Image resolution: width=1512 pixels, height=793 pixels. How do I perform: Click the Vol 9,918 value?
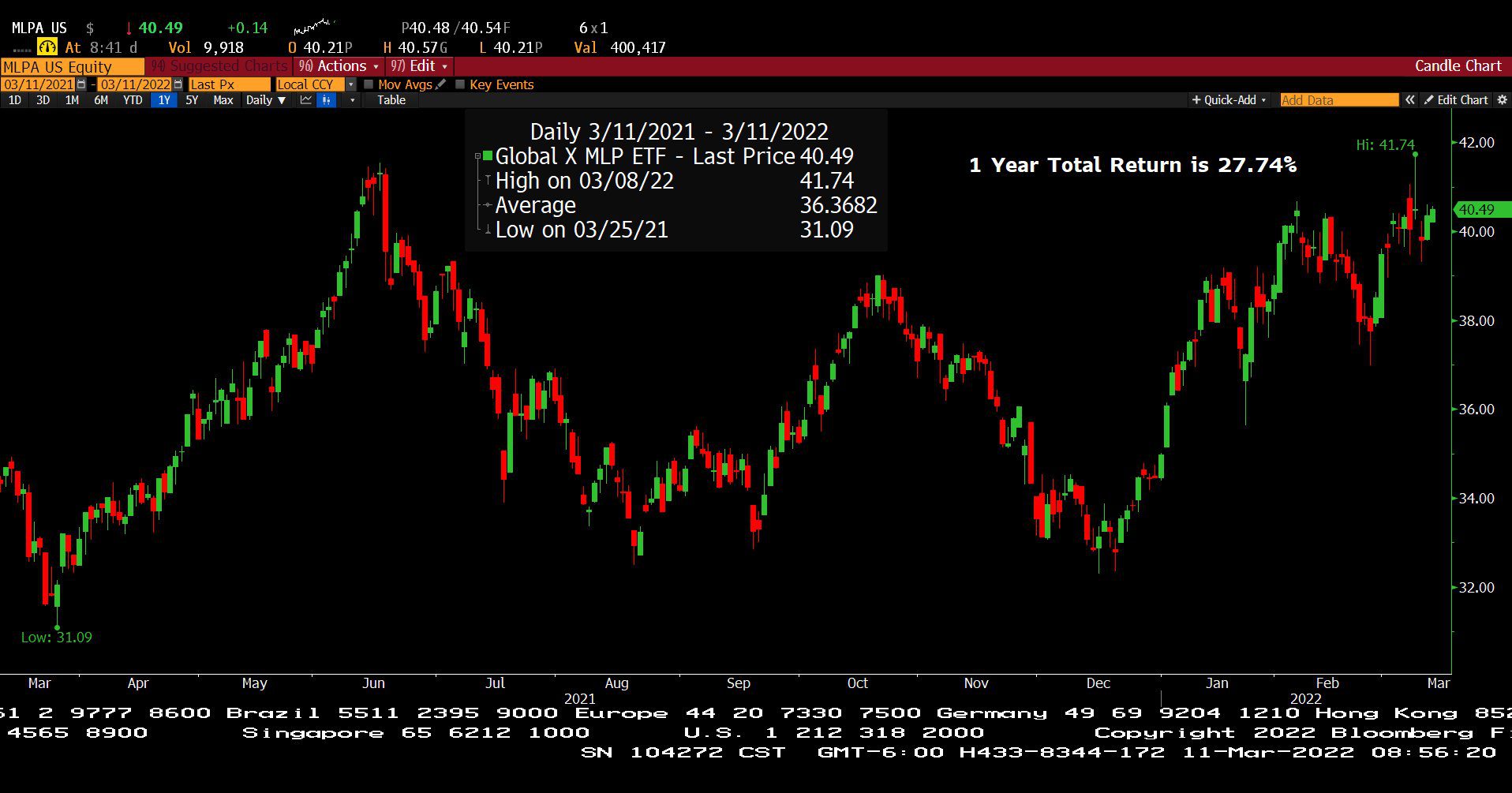(205, 47)
